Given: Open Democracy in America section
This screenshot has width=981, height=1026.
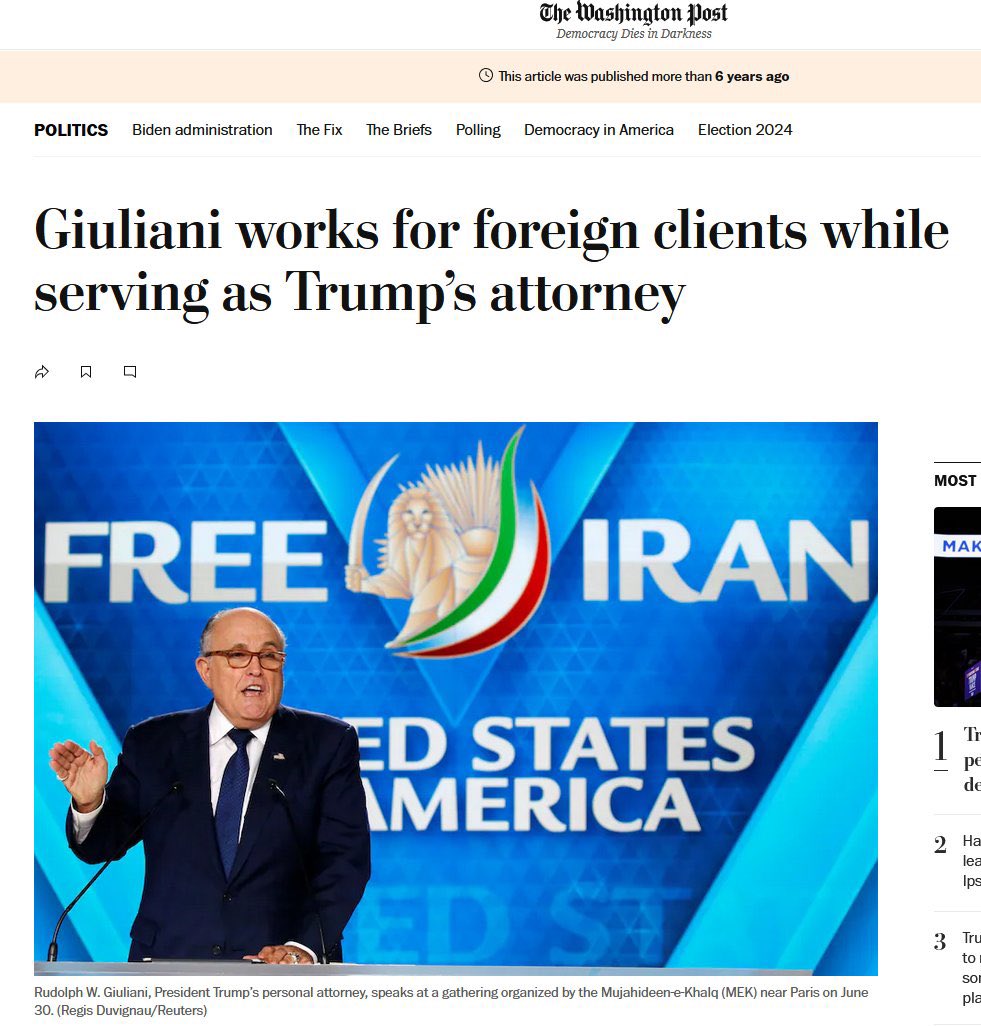Looking at the screenshot, I should point(599,130).
